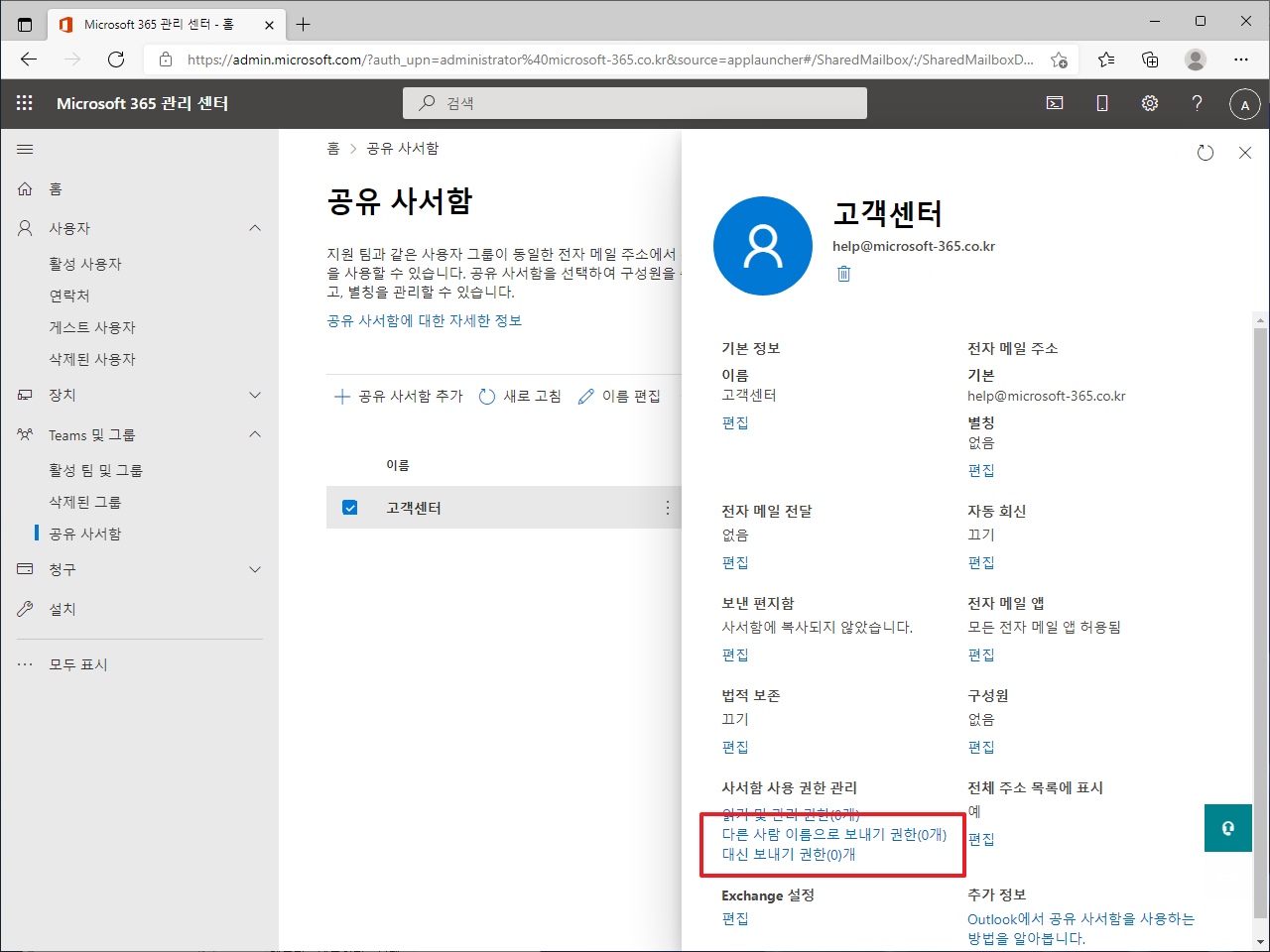Click 홈 breadcrumb link
1270x952 pixels.
pyautogui.click(x=333, y=149)
